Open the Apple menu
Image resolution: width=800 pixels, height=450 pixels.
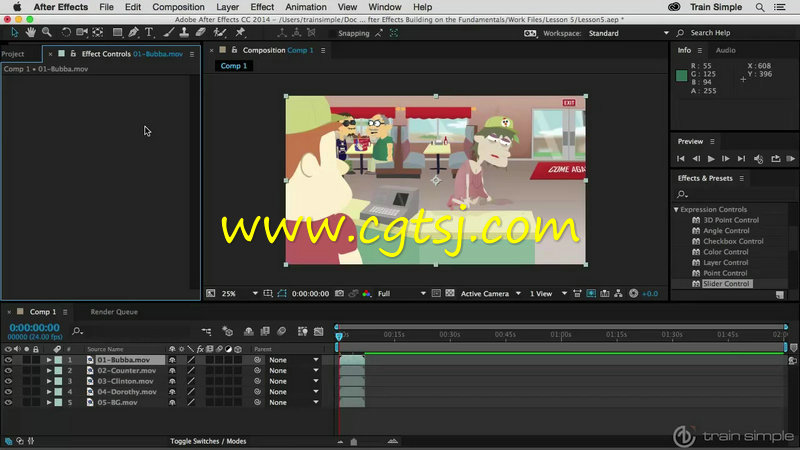17,7
